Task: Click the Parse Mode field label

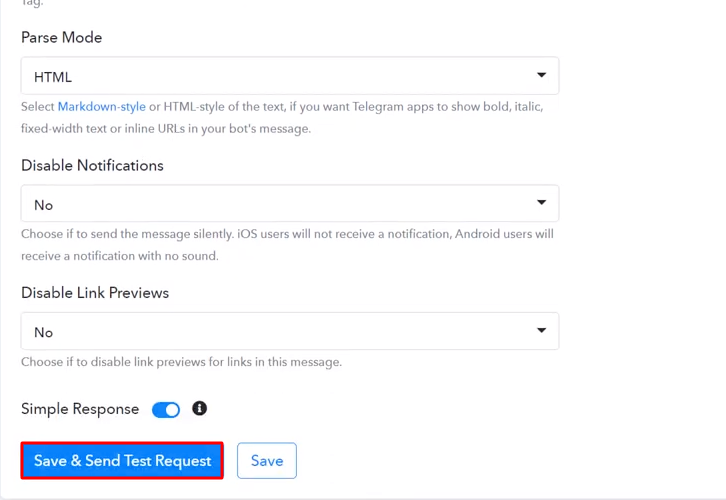Action: (x=61, y=37)
